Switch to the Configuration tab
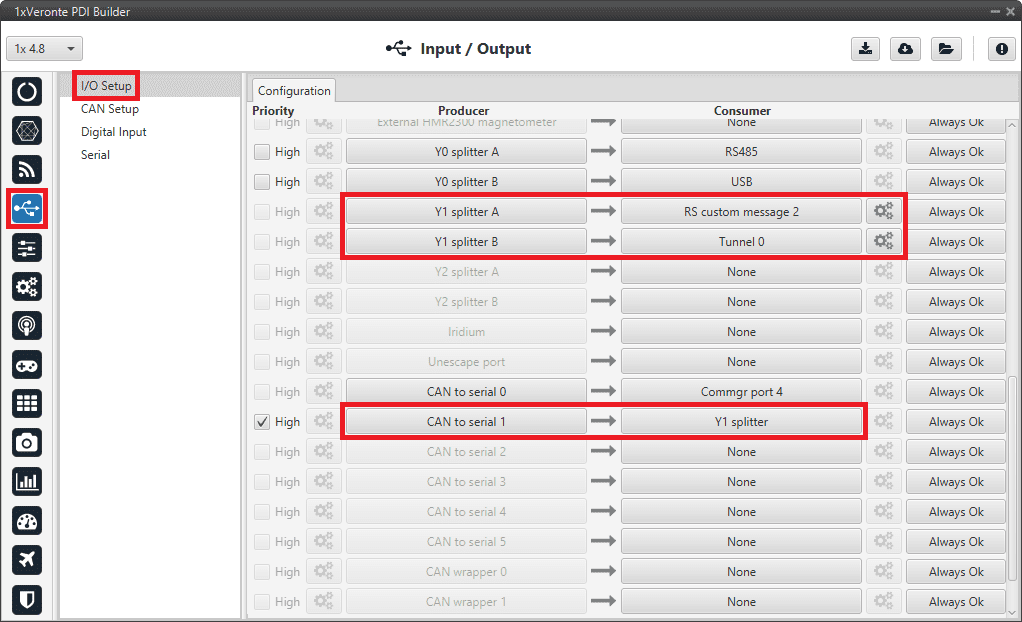 pyautogui.click(x=294, y=91)
